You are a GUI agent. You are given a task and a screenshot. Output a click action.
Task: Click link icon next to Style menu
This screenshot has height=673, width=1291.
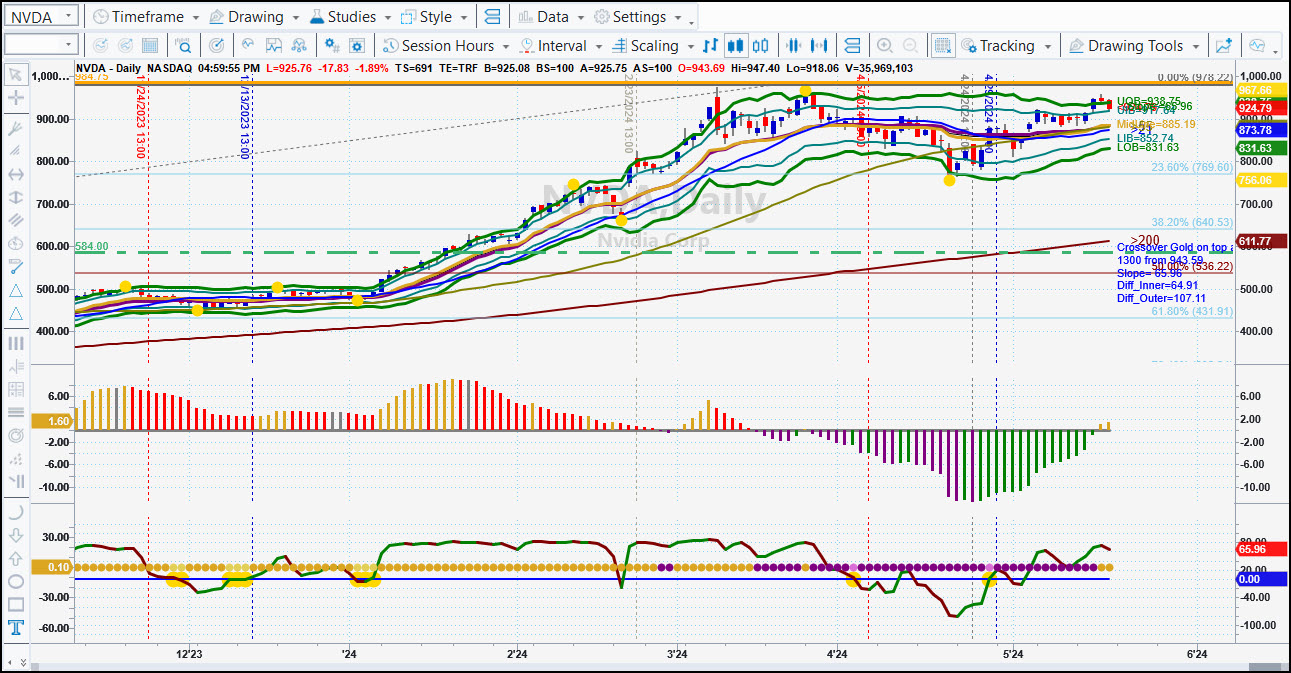click(490, 17)
